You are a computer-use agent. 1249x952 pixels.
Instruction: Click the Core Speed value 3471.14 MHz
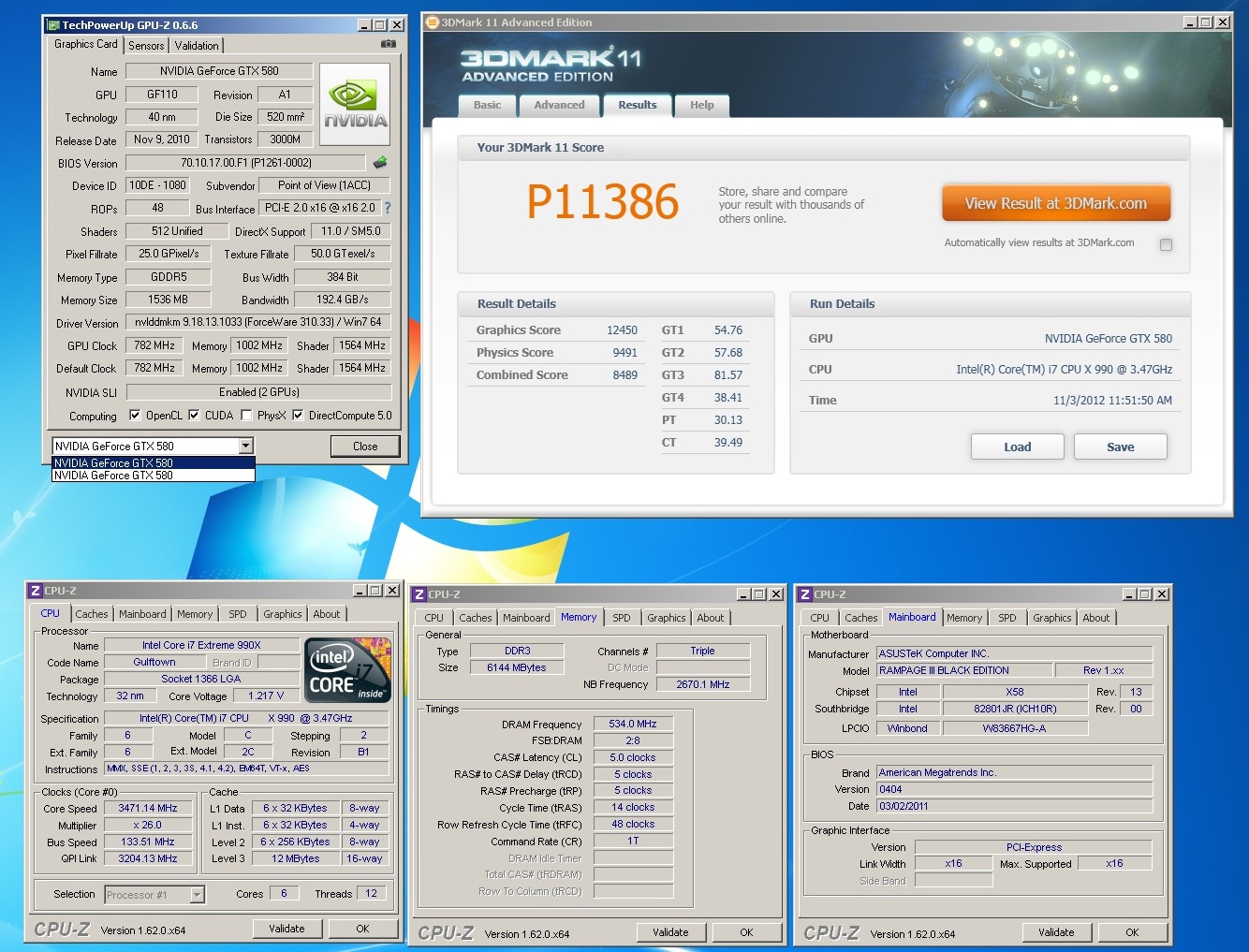click(x=148, y=808)
